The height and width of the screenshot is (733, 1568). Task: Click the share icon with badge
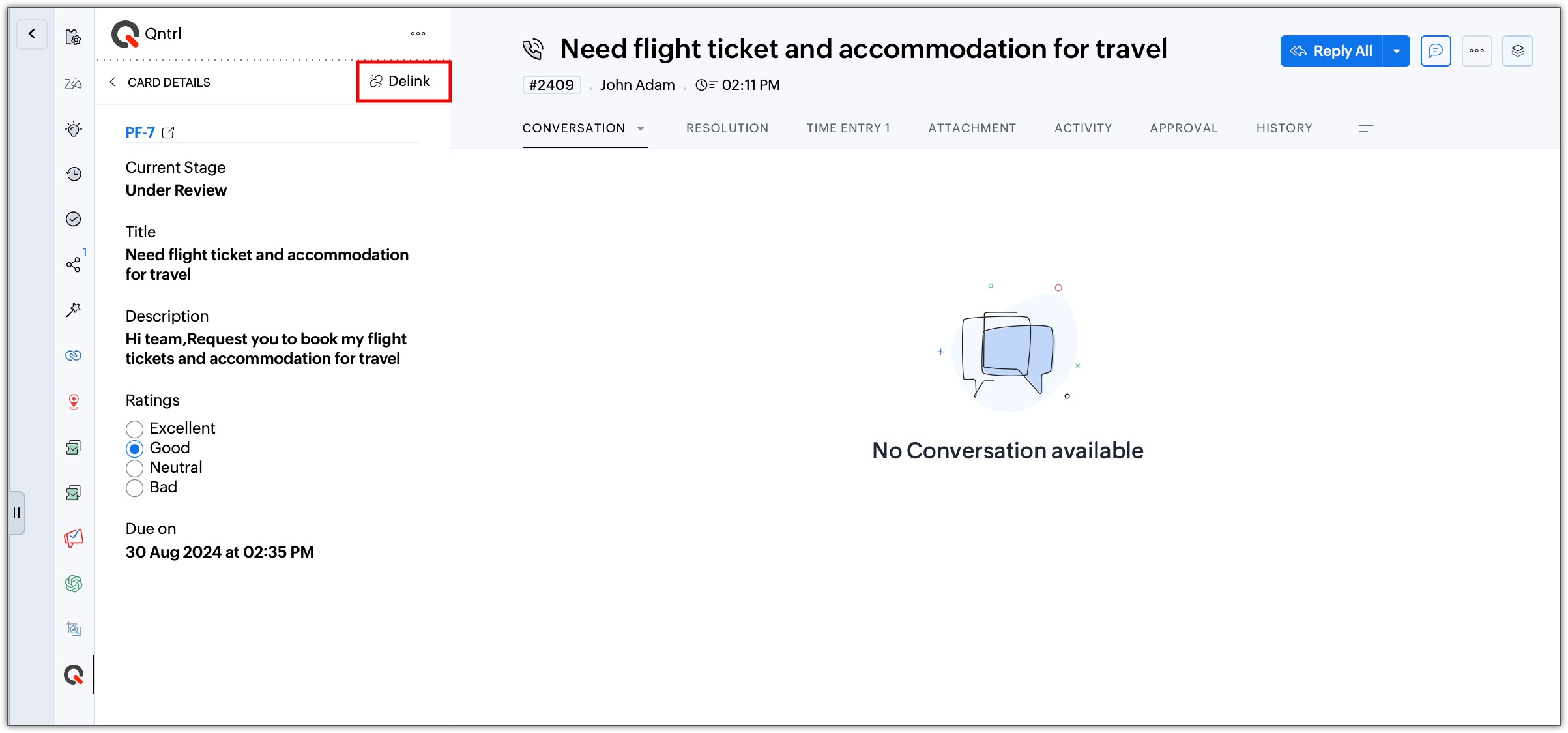coord(74,264)
